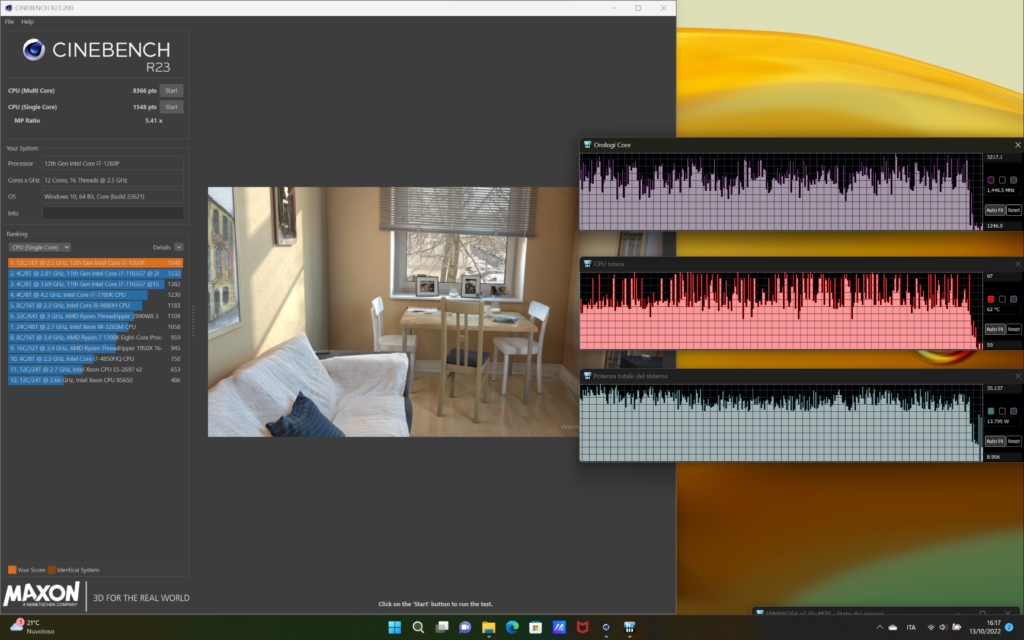This screenshot has width=1024, height=640.
Task: Select ranking row 9, Threadripper 1950X
Action: coord(95,348)
